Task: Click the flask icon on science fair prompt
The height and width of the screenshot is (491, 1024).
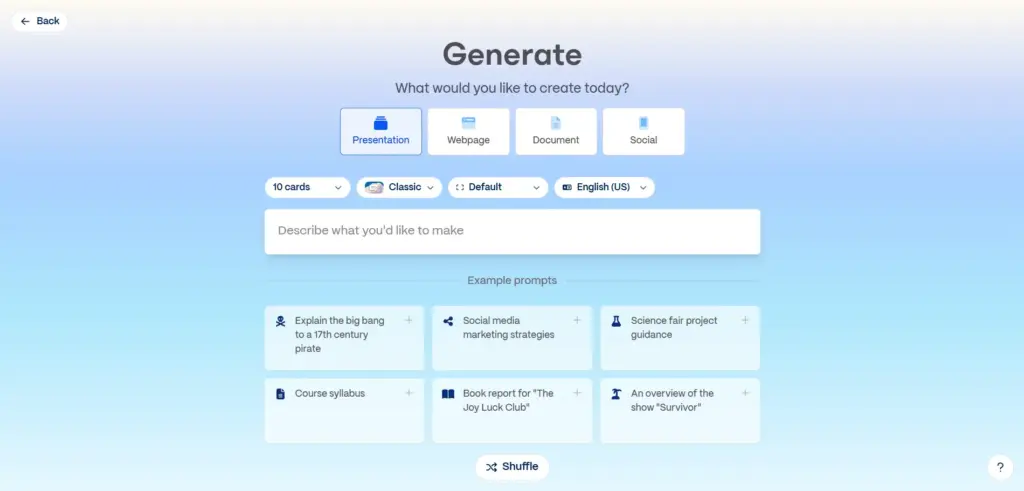Action: [x=616, y=322]
